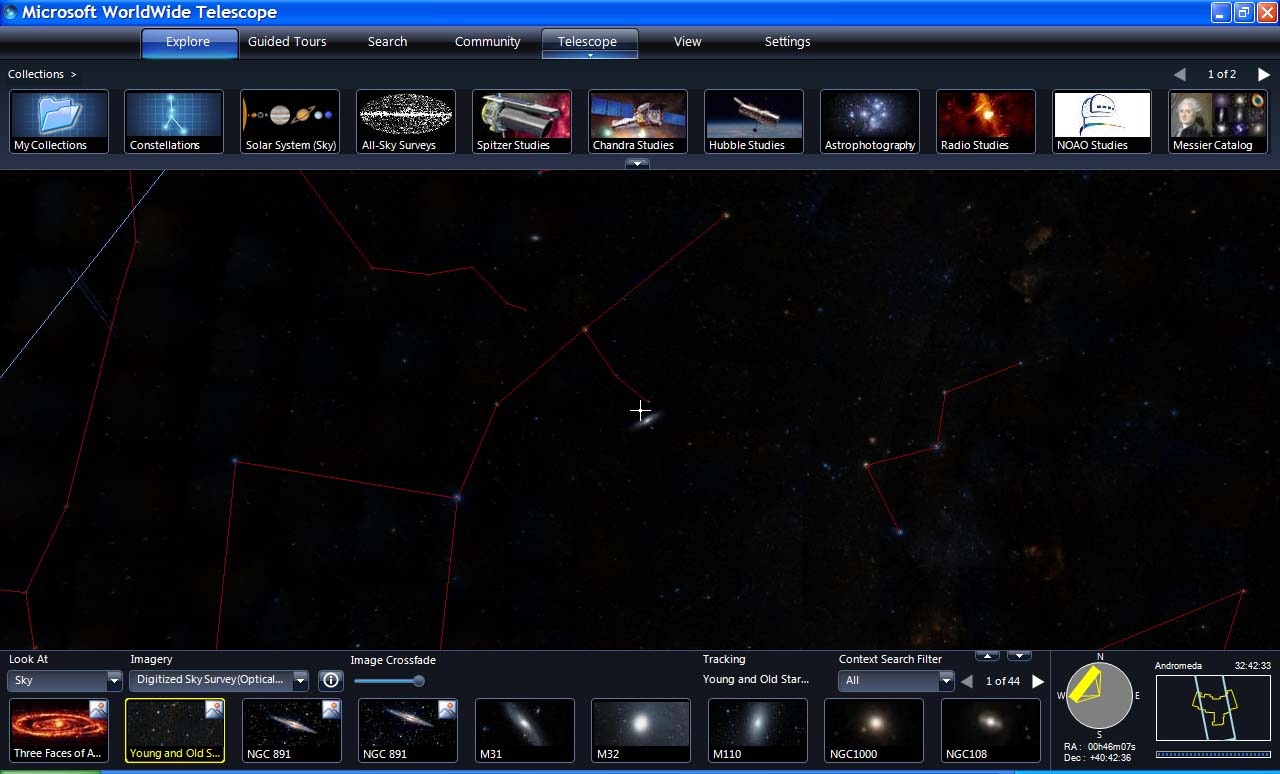Click the image icon on Young and Old thumbnail

pyautogui.click(x=214, y=709)
